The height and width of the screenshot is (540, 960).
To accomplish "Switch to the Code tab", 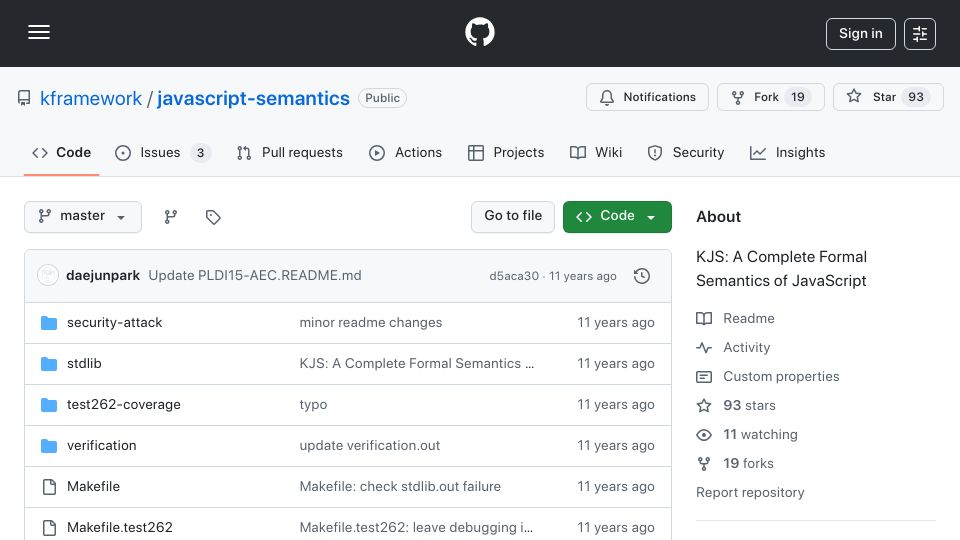I will [61, 152].
